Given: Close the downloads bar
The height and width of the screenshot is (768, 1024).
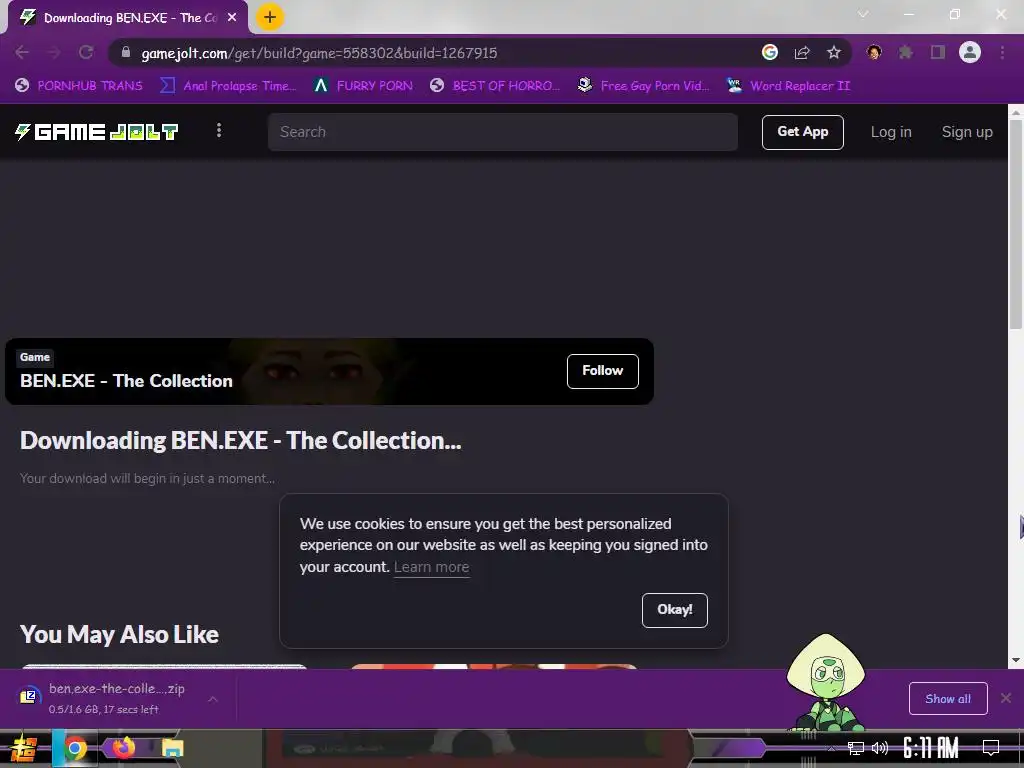Looking at the screenshot, I should [1006, 698].
